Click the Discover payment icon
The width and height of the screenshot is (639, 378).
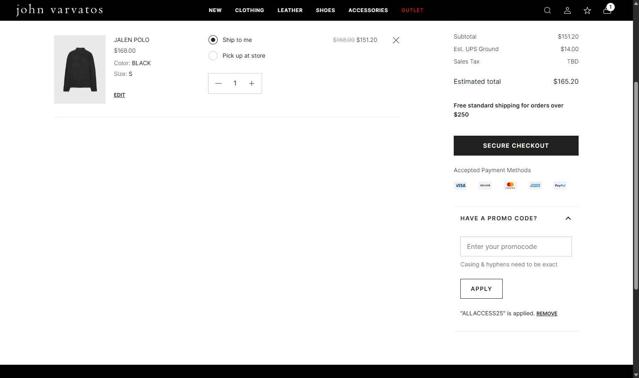tap(485, 185)
